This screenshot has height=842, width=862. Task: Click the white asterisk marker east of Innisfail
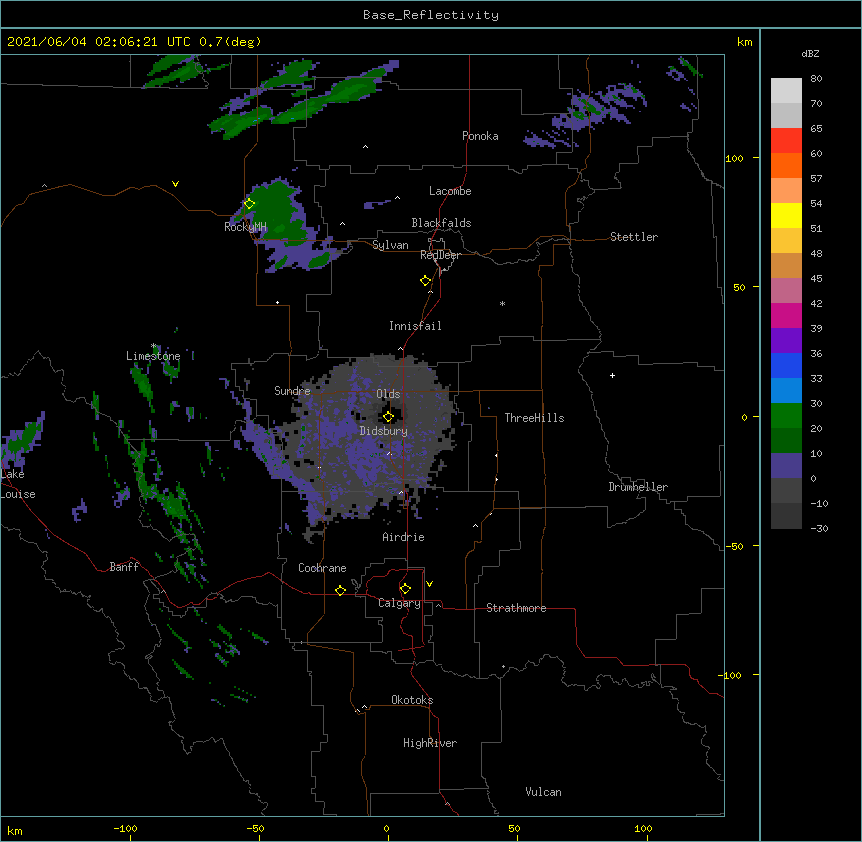point(502,303)
